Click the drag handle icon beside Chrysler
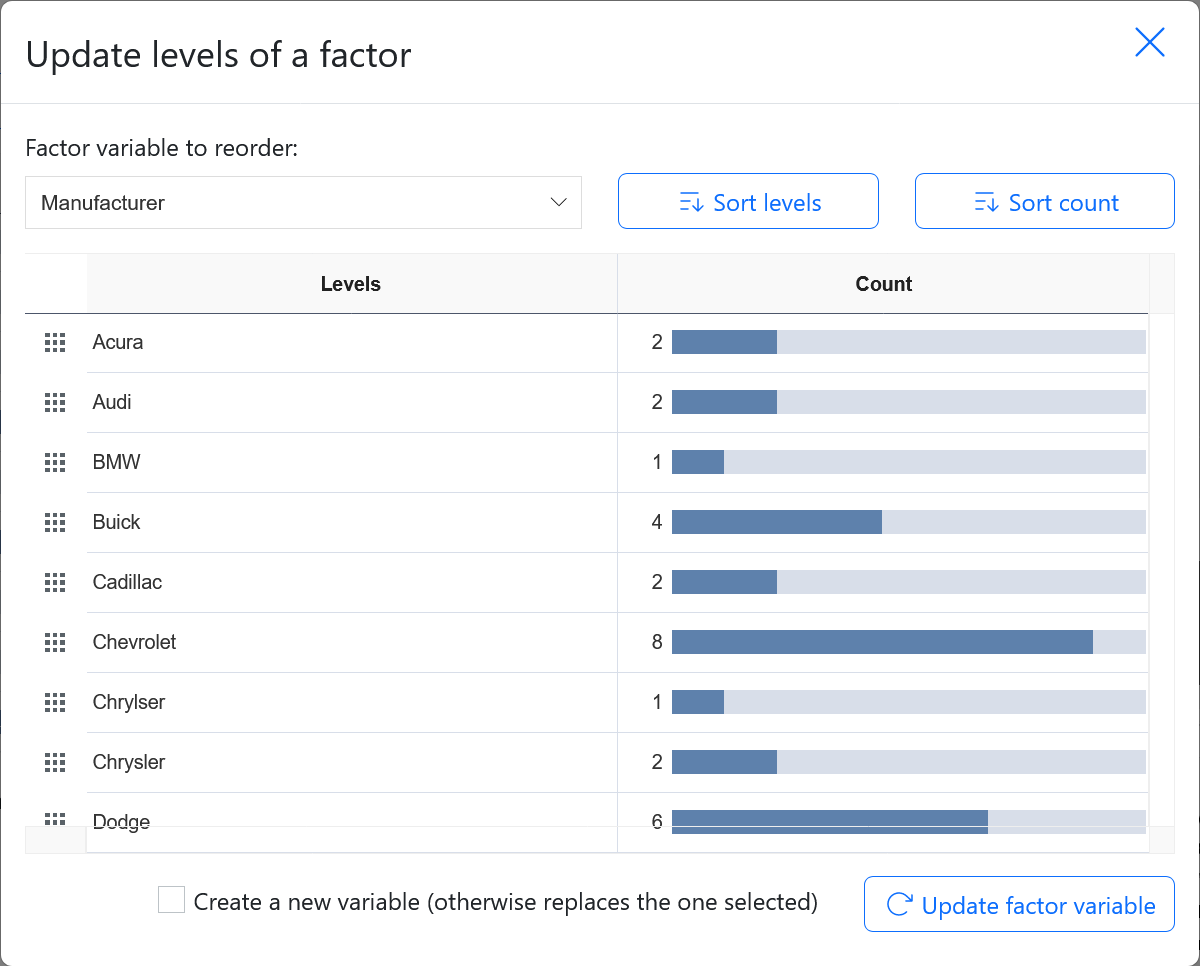1200x966 pixels. 55,763
